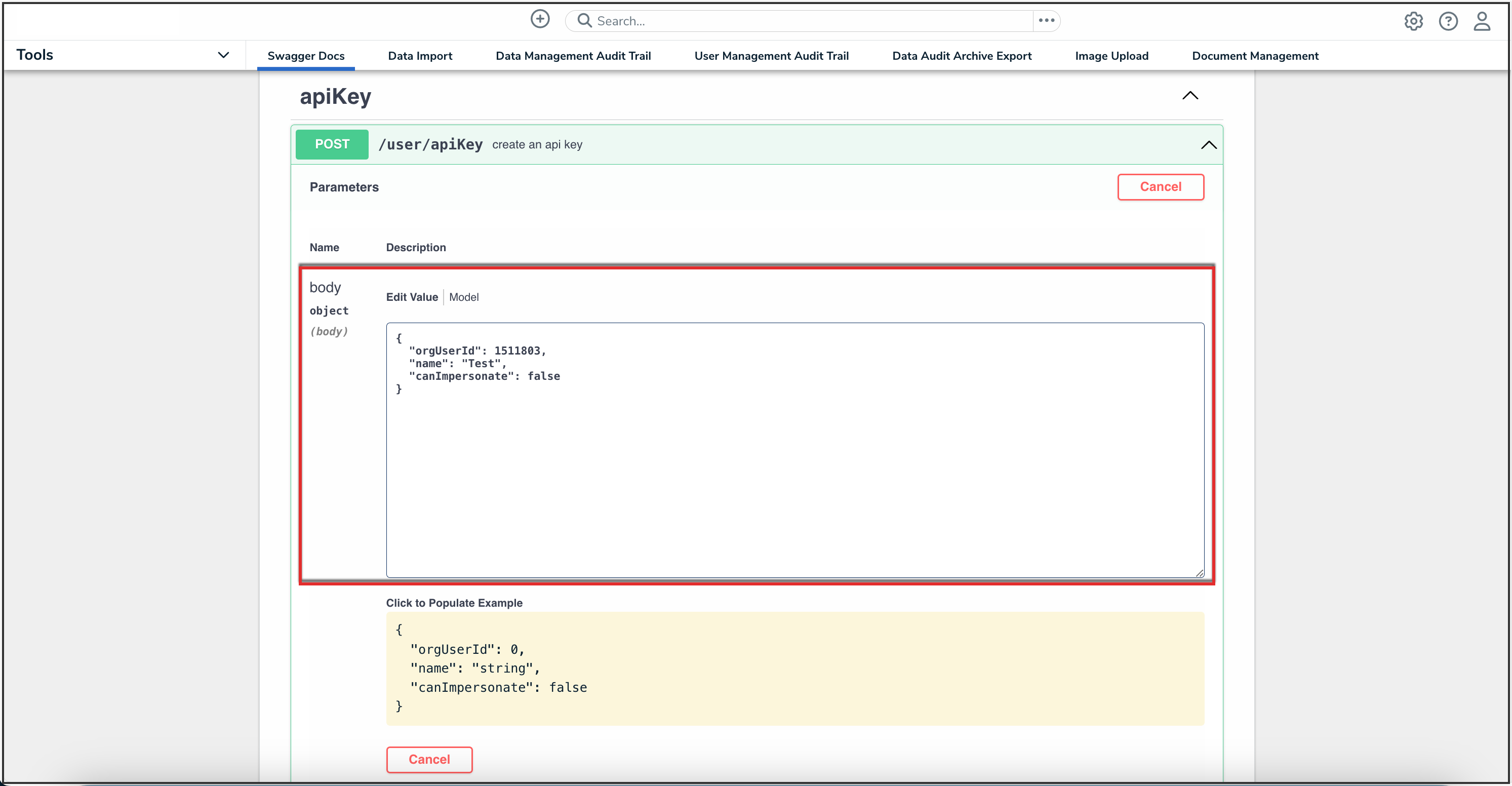This screenshot has width=1512, height=786.
Task: Collapse the POST /user/apiKey operation
Action: (1209, 145)
